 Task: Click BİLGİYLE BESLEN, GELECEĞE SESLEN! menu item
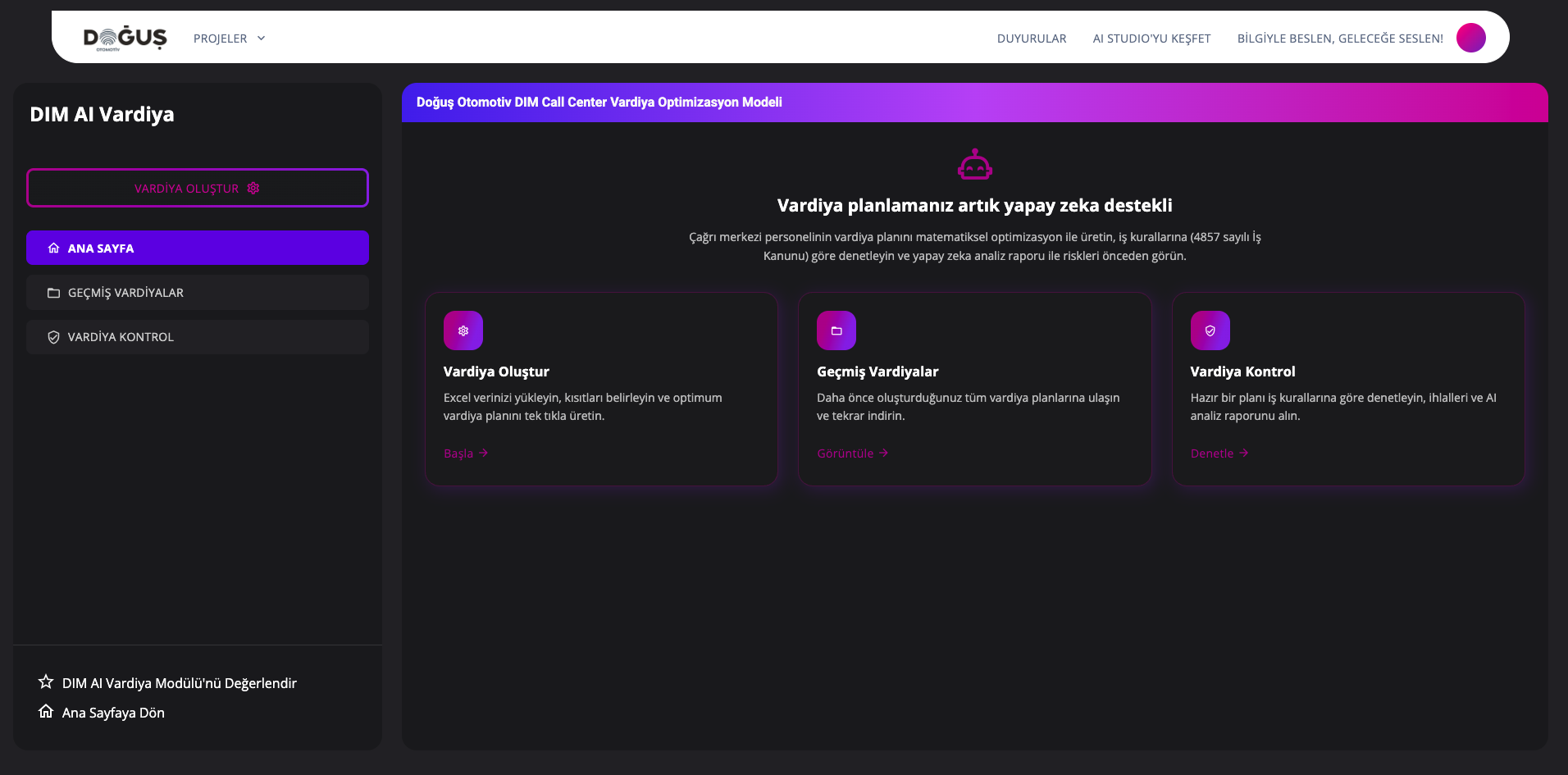(x=1340, y=39)
